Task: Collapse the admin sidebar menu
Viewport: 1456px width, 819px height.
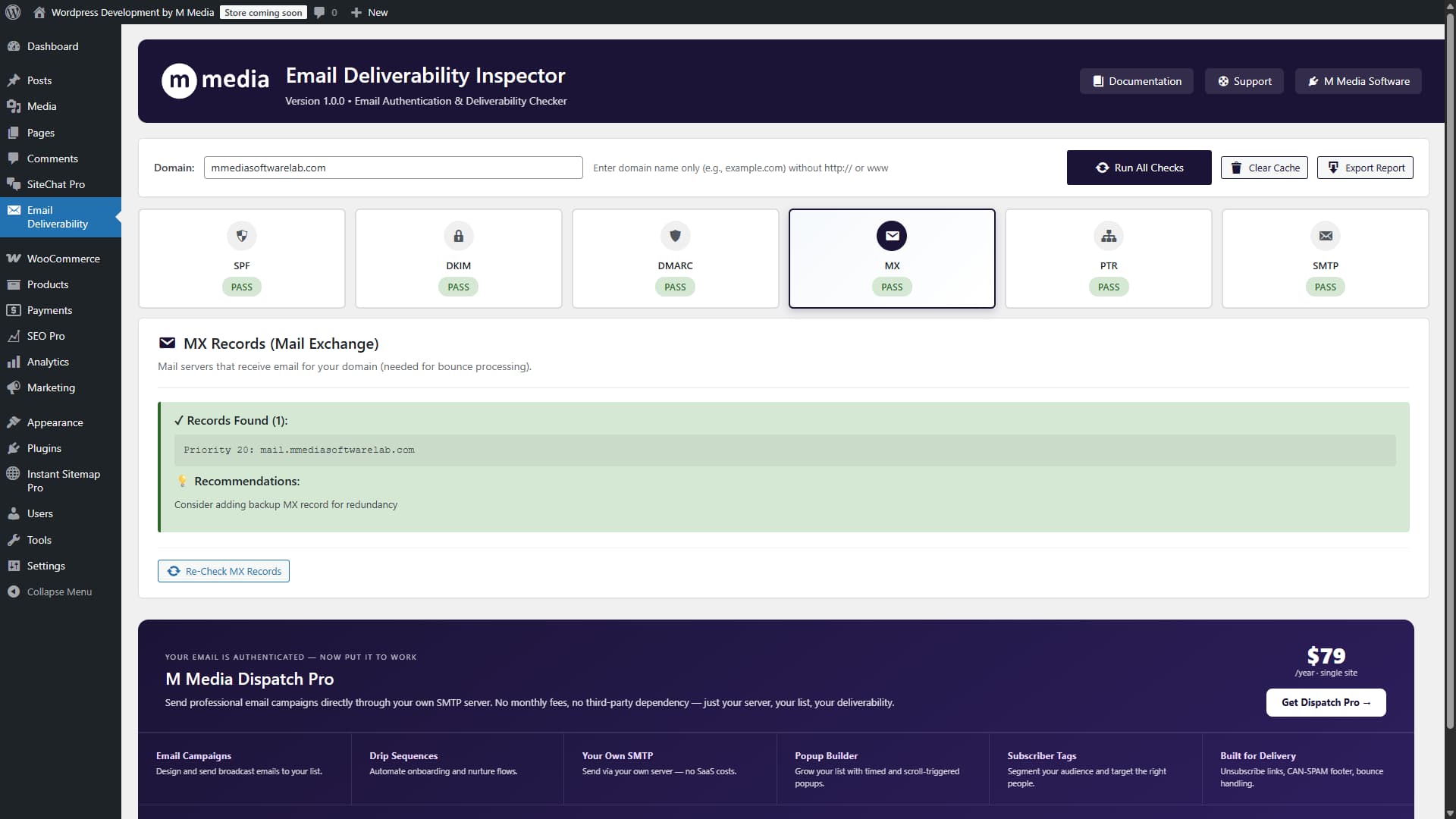Action: 50,591
